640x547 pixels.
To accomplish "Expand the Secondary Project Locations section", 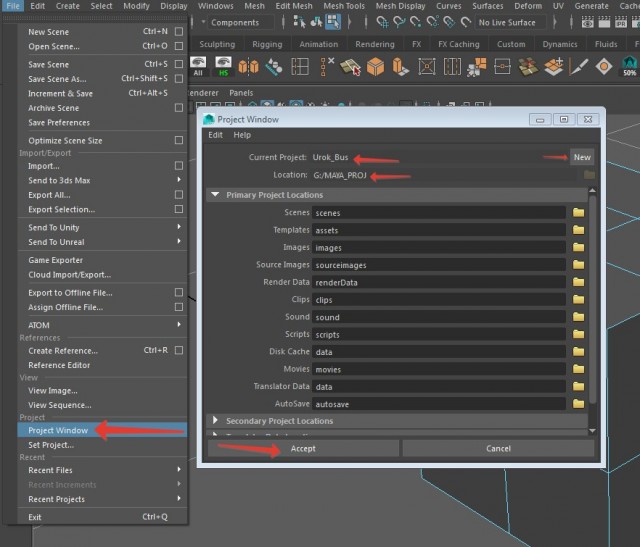I will tap(215, 420).
